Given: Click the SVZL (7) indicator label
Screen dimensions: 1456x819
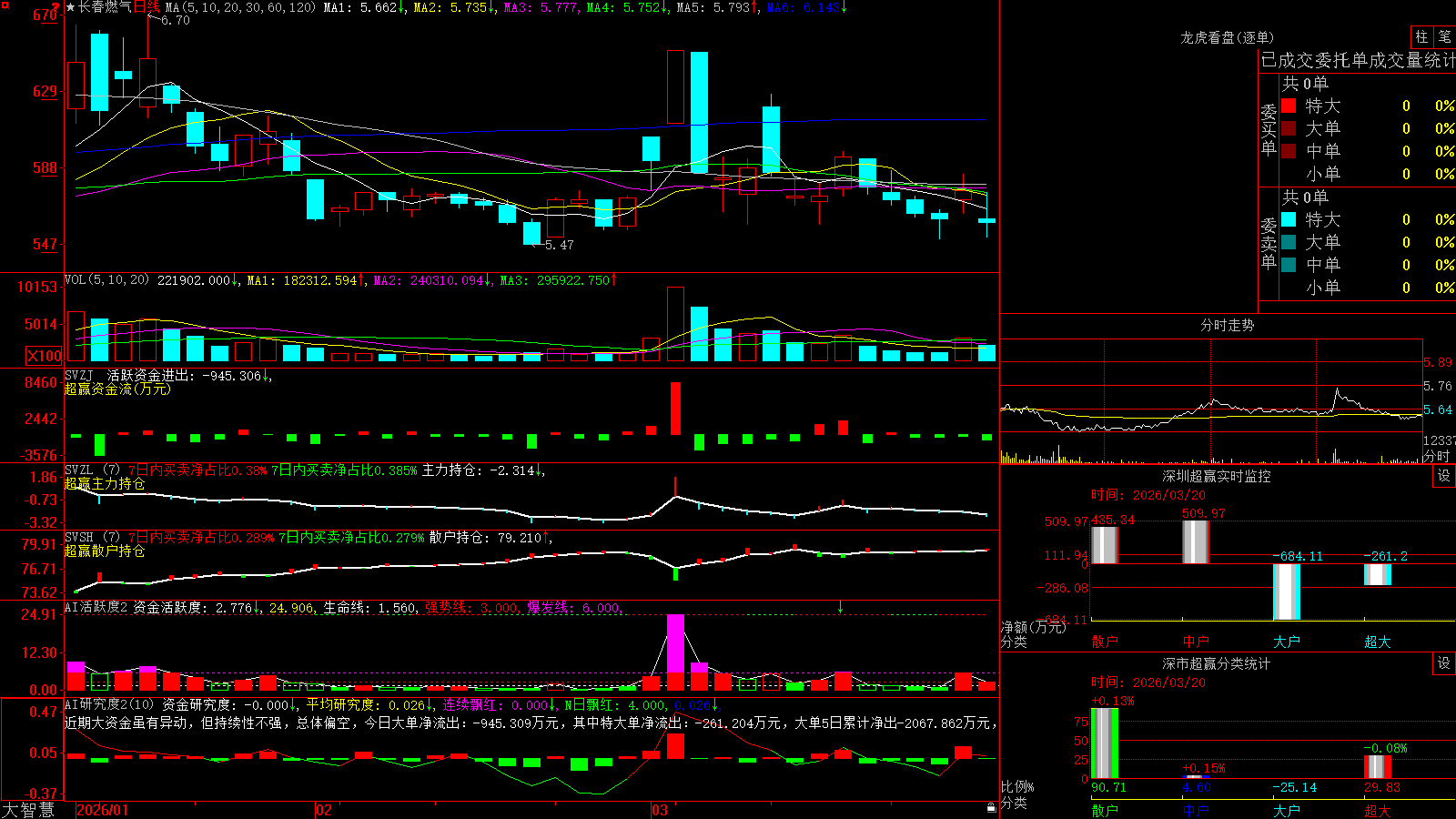Looking at the screenshot, I should tap(93, 470).
